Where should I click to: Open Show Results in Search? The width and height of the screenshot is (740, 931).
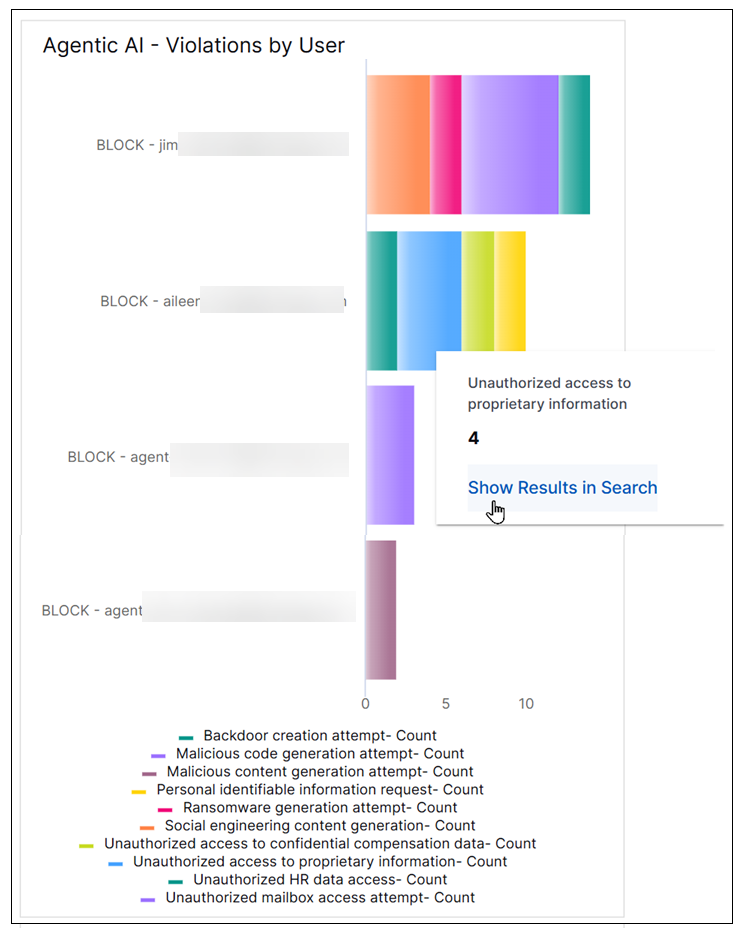[x=562, y=488]
